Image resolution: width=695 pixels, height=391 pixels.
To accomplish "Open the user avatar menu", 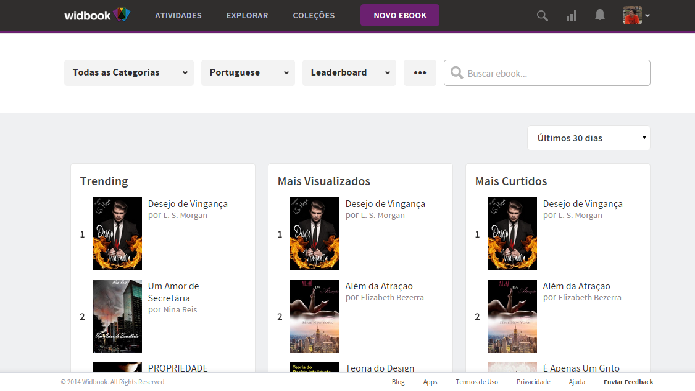I will click(636, 16).
